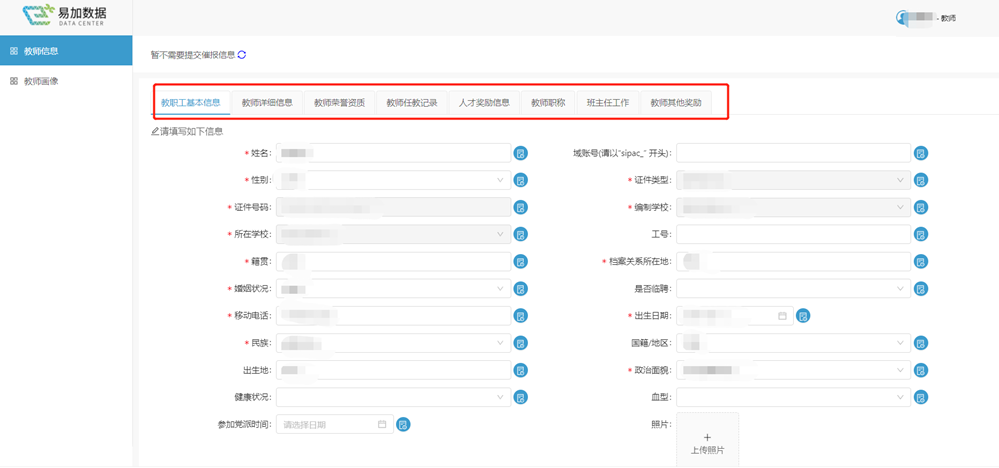The image size is (999, 468).
Task: Click the blue icon beside 域账号 field
Action: point(920,153)
